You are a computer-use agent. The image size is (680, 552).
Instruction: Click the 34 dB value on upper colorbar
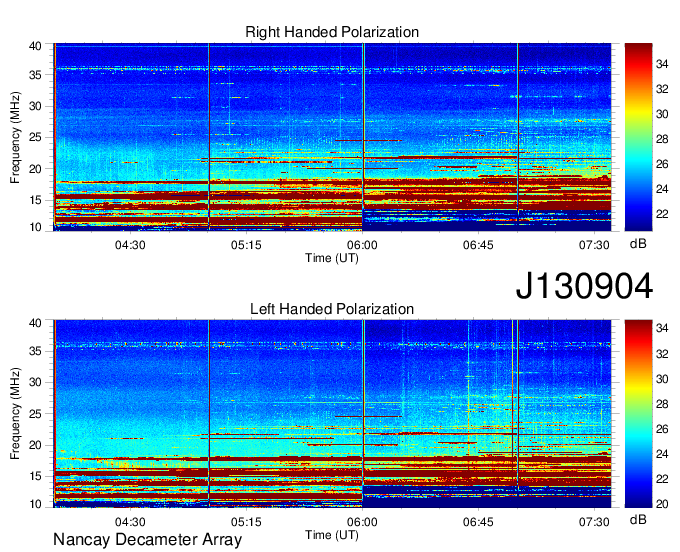[x=662, y=64]
